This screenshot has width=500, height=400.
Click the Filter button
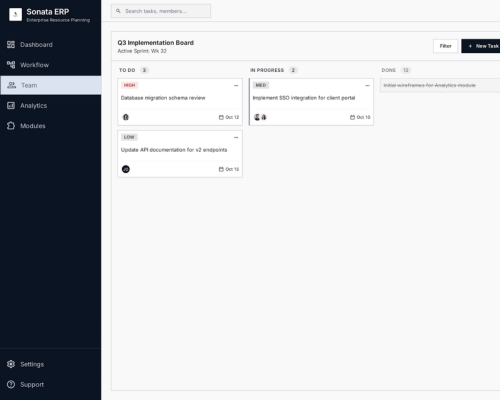pyautogui.click(x=446, y=46)
